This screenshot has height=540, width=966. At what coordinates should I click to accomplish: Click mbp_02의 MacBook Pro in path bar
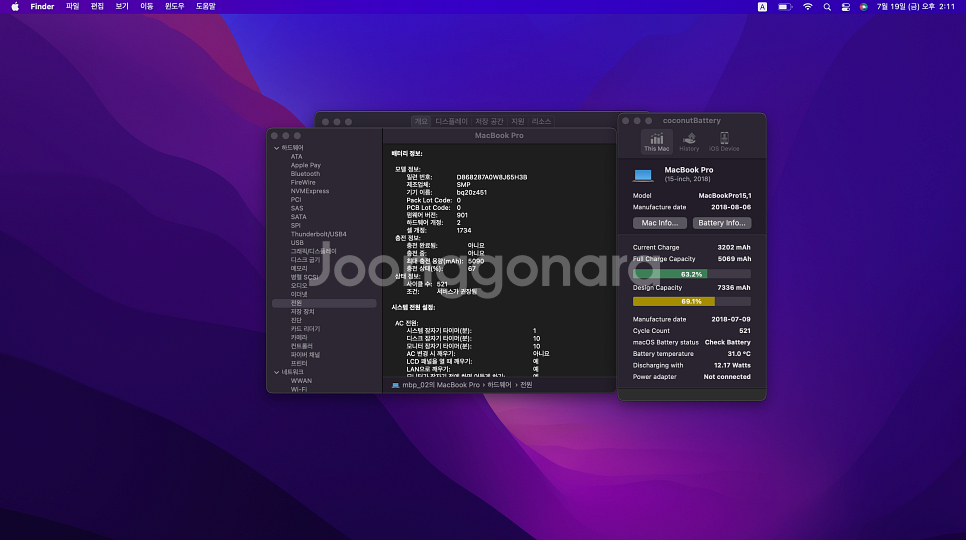[440, 385]
